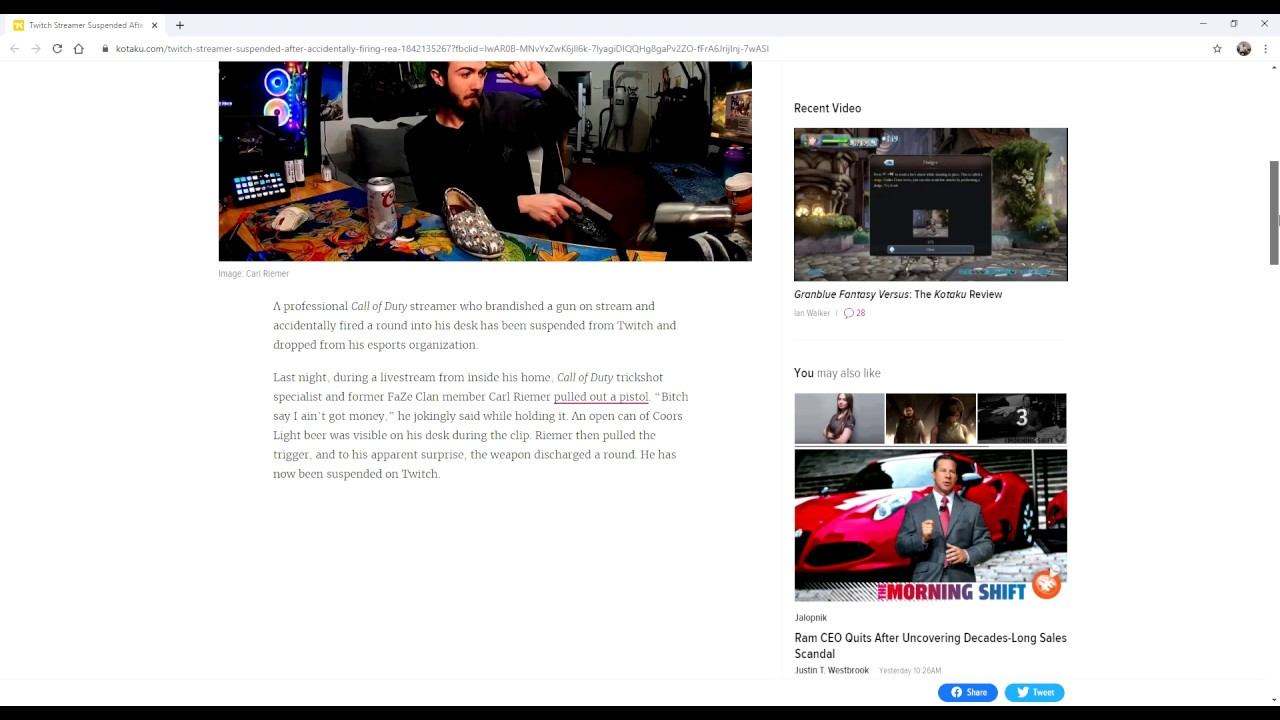Viewport: 1280px width, 720px height.
Task: Click the scrollbar down arrow
Action: [1274, 699]
